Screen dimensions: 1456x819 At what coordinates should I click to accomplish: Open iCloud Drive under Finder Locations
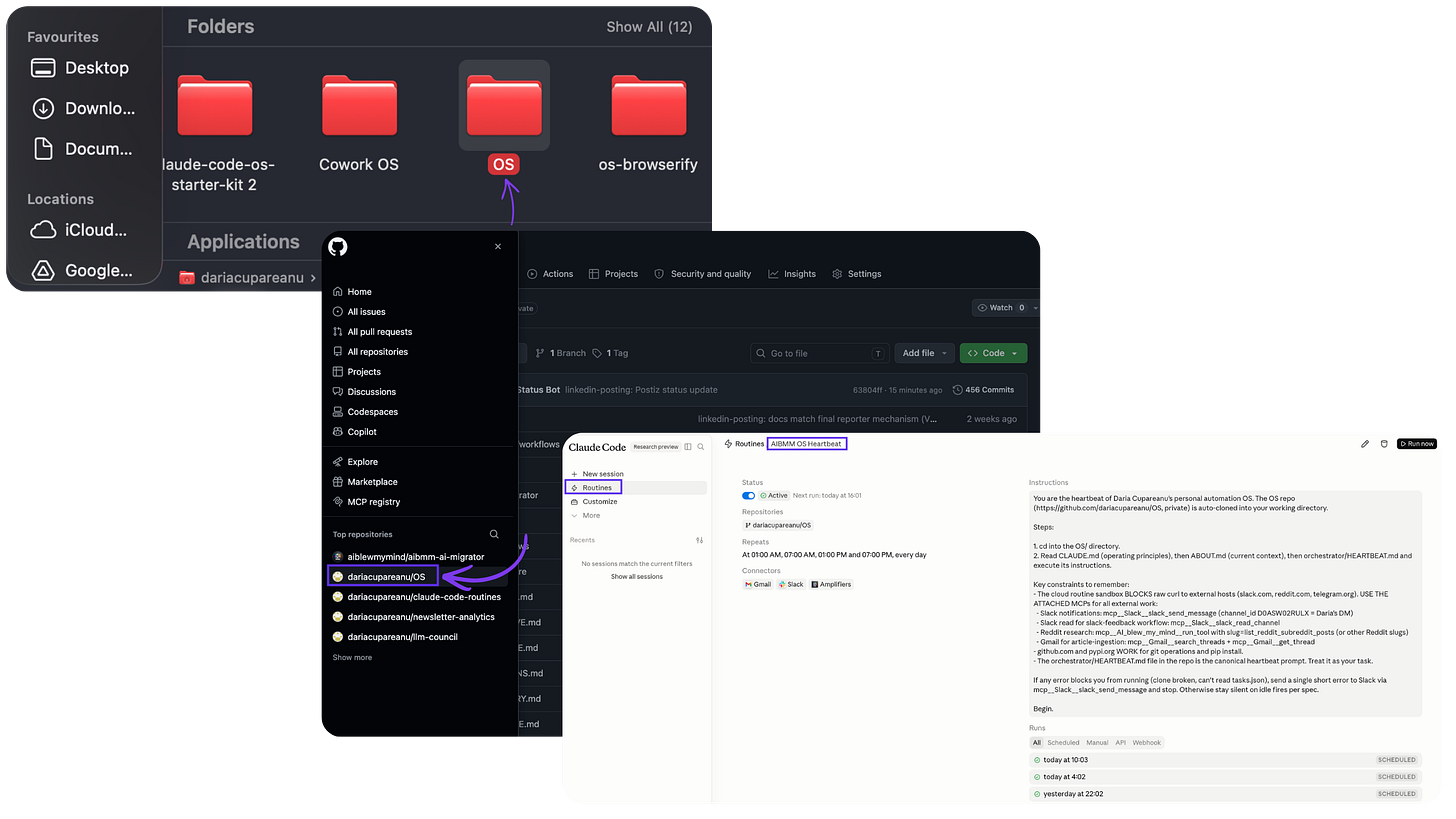click(x=80, y=230)
